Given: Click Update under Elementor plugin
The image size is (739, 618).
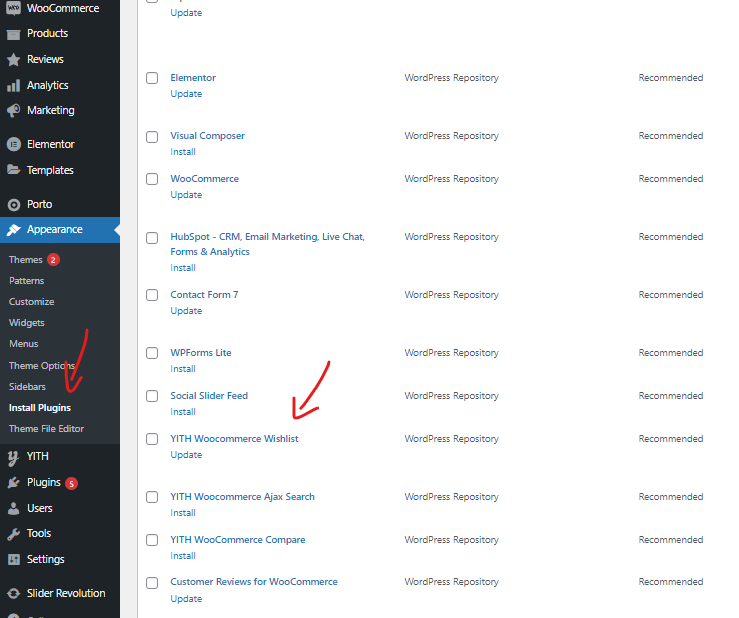Looking at the screenshot, I should 186,94.
